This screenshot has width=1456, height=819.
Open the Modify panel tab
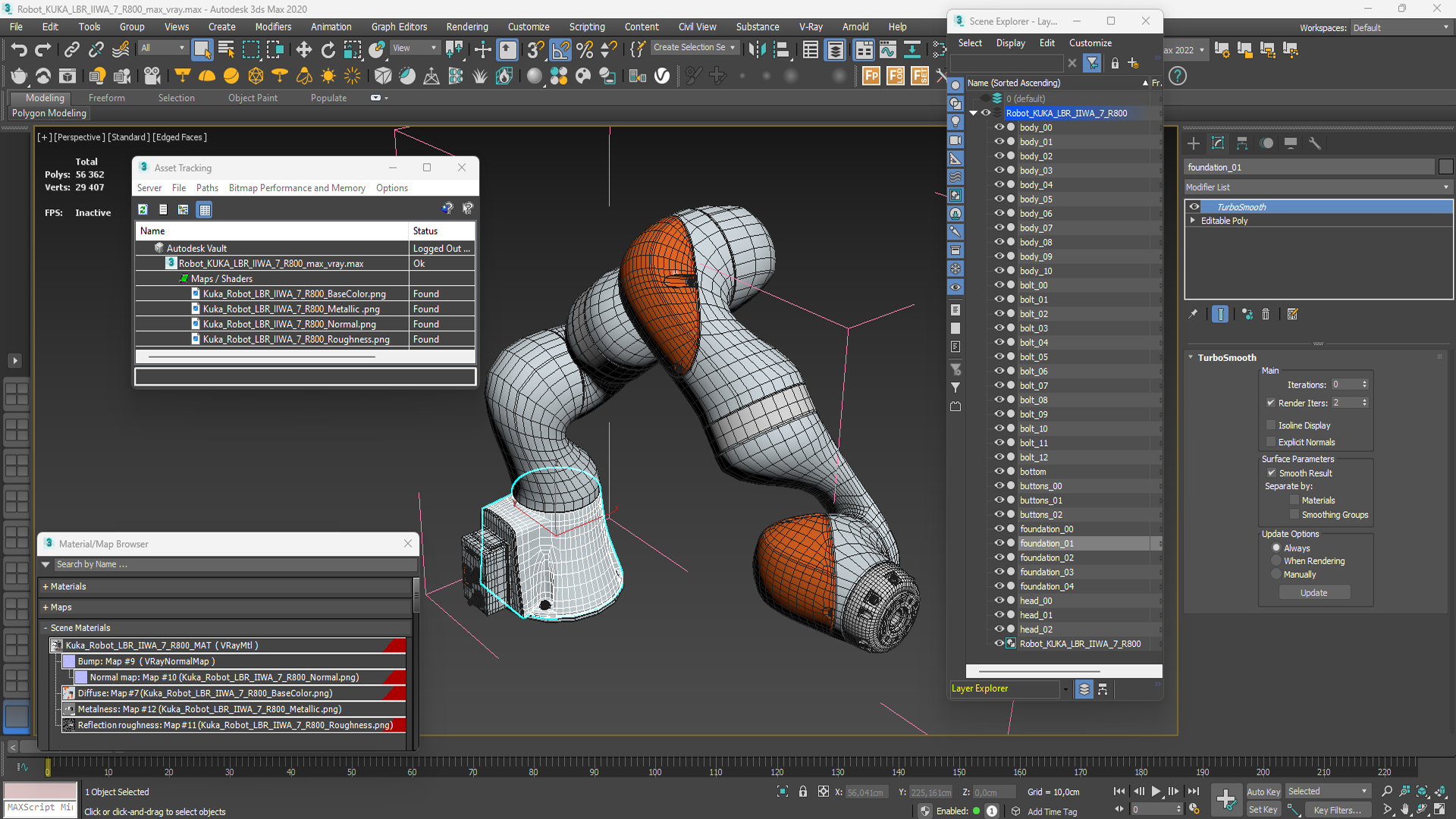tap(1218, 143)
